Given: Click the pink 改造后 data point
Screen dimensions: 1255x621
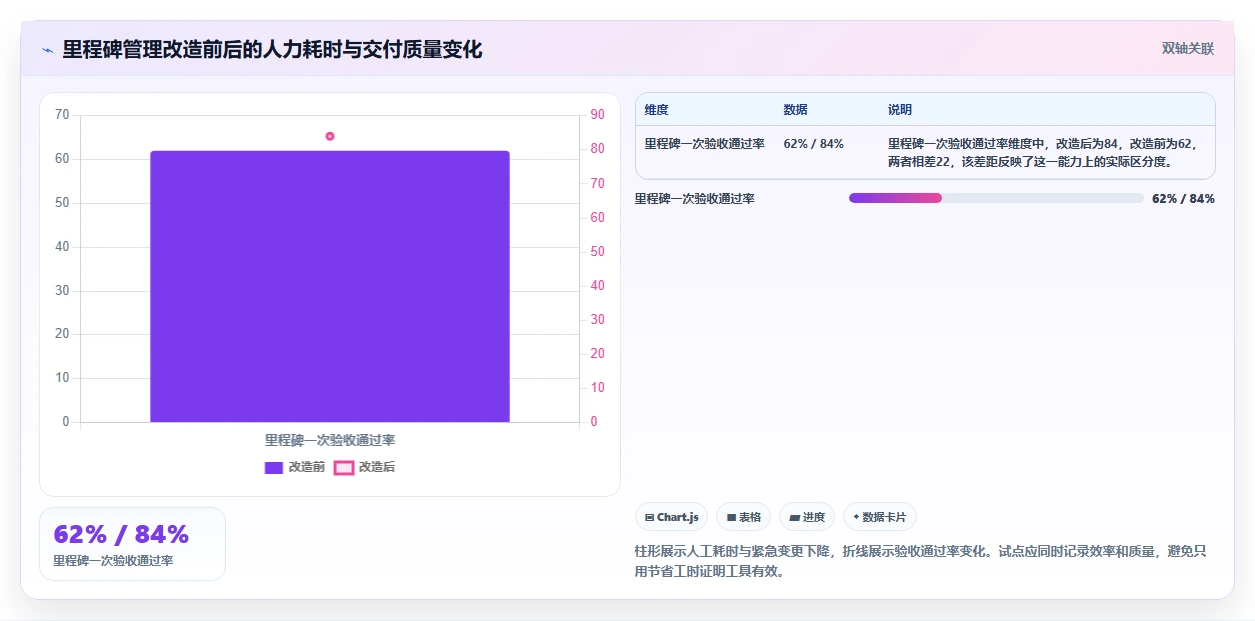Looking at the screenshot, I should coord(330,136).
